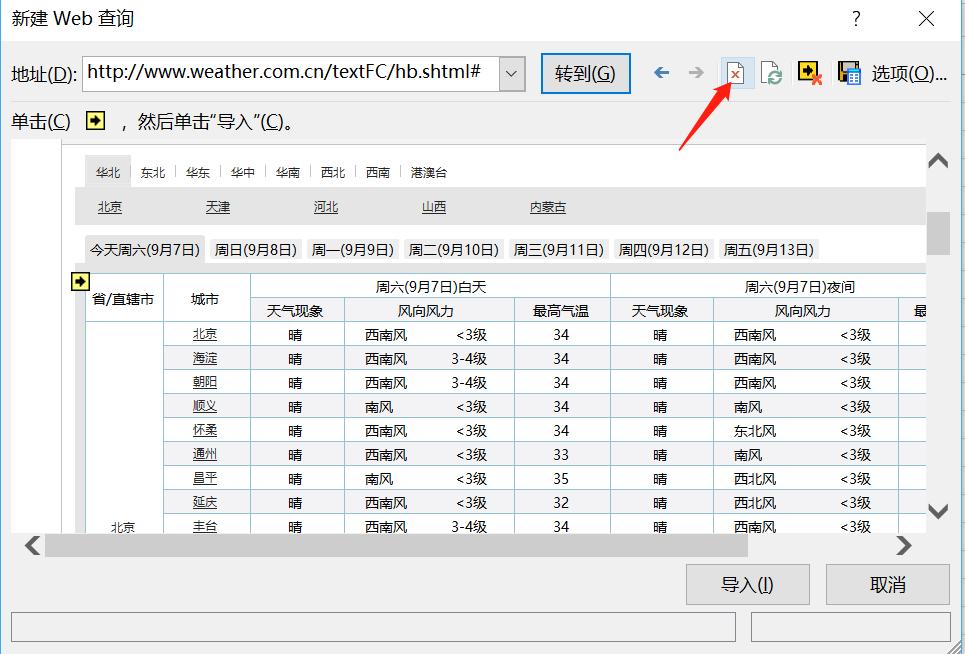This screenshot has width=965, height=654.
Task: Hide the yellow table selection arrows
Action: point(810,72)
